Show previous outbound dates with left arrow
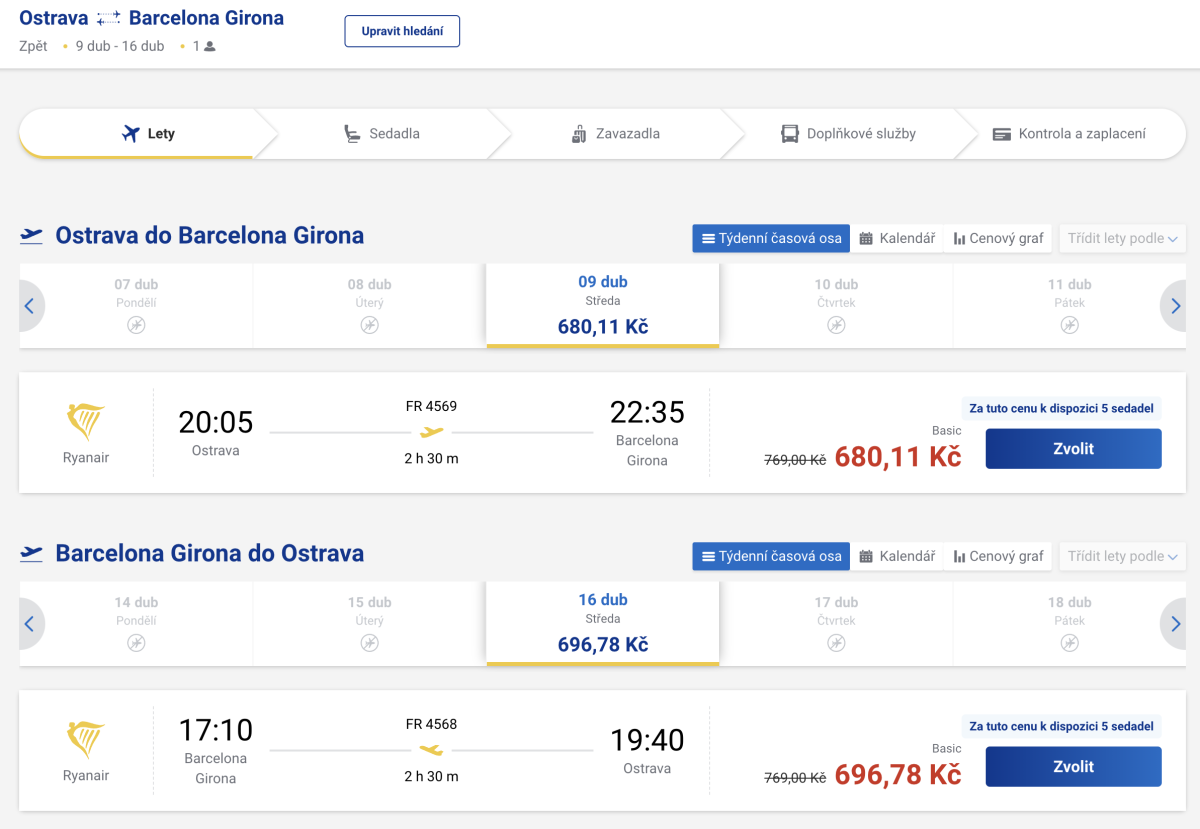 pos(30,306)
